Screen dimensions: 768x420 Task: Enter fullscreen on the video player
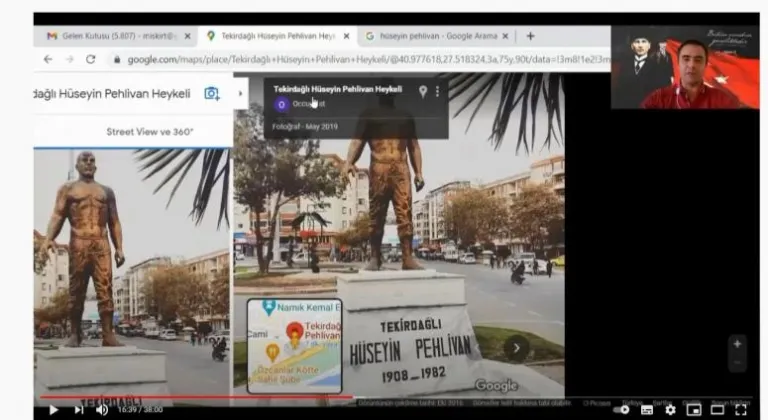pyautogui.click(x=741, y=409)
